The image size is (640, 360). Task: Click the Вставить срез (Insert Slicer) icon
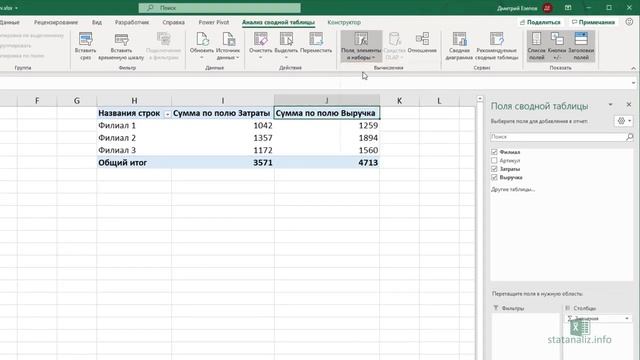(86, 40)
